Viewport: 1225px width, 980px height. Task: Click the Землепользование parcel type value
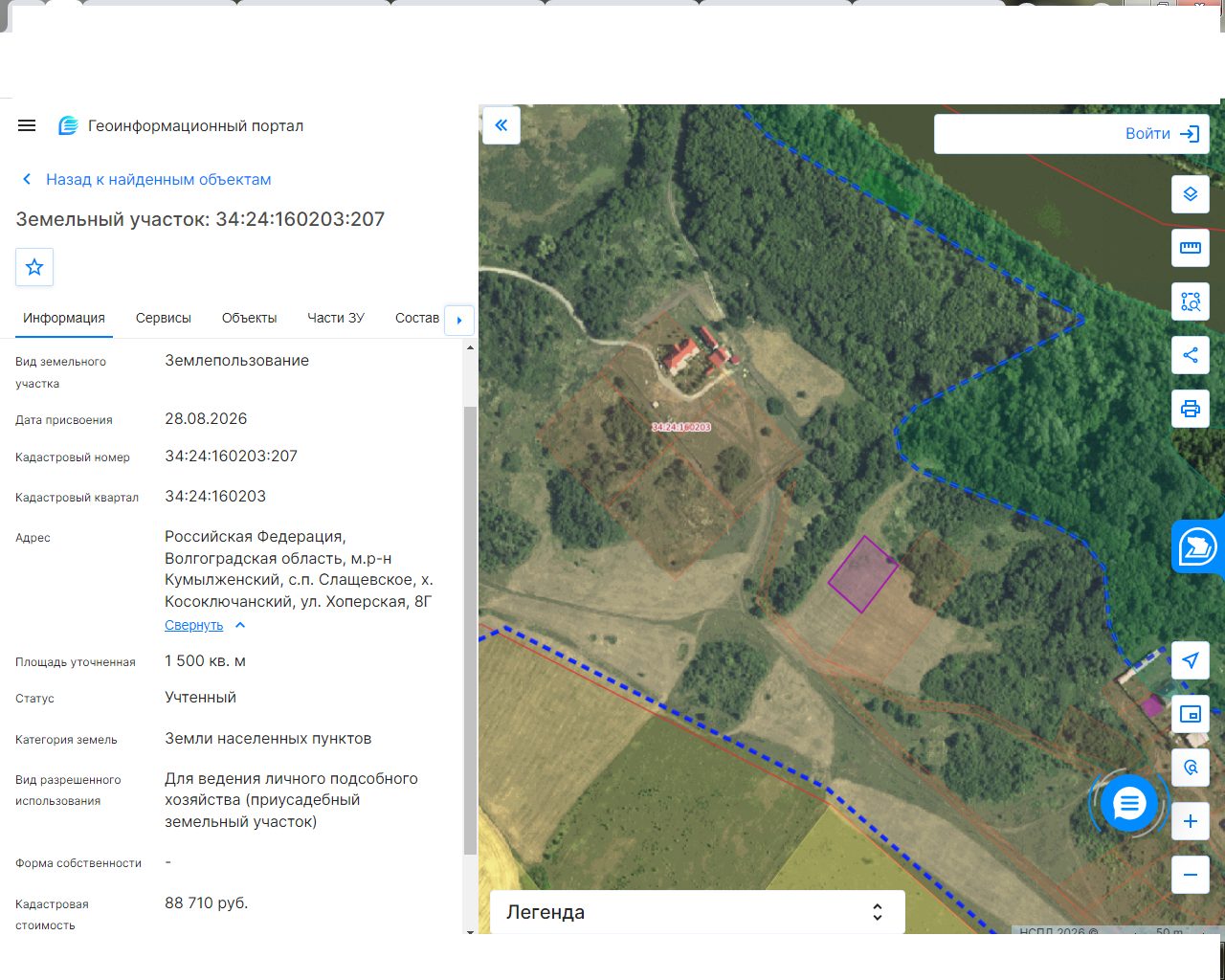(236, 361)
